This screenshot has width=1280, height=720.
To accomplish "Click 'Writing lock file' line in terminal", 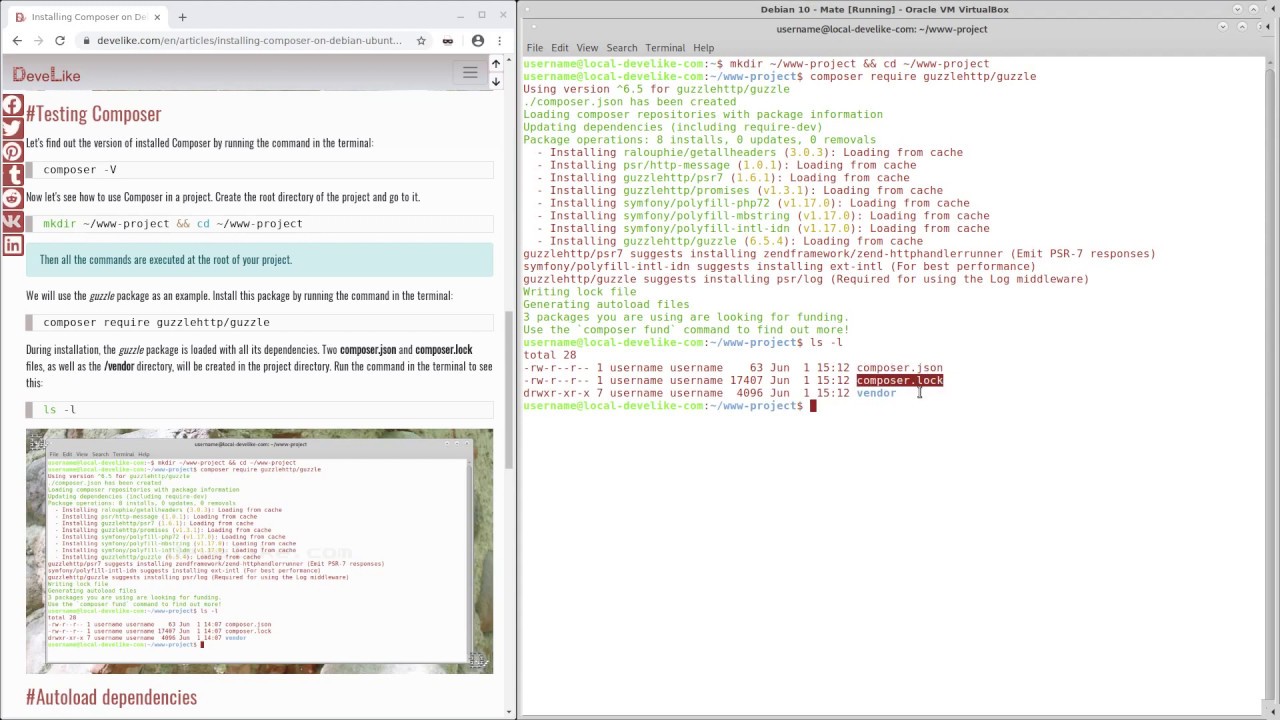I will [580, 292].
